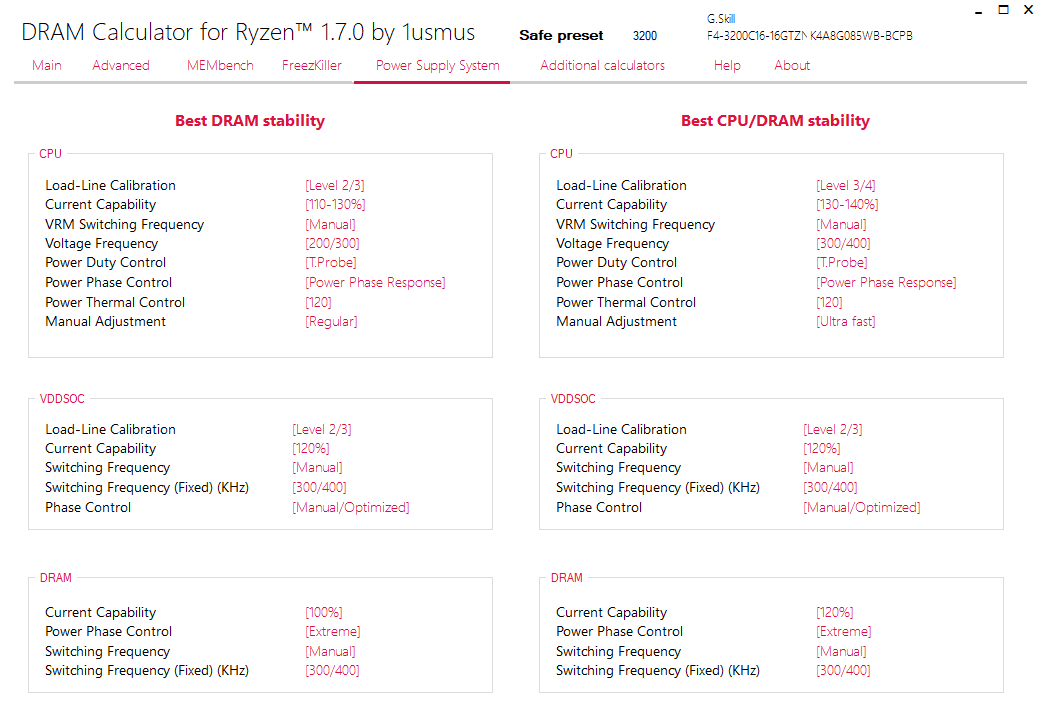Screen dimensions: 1043x706
Task: Click the Best DRAM stability heading
Action: [250, 121]
